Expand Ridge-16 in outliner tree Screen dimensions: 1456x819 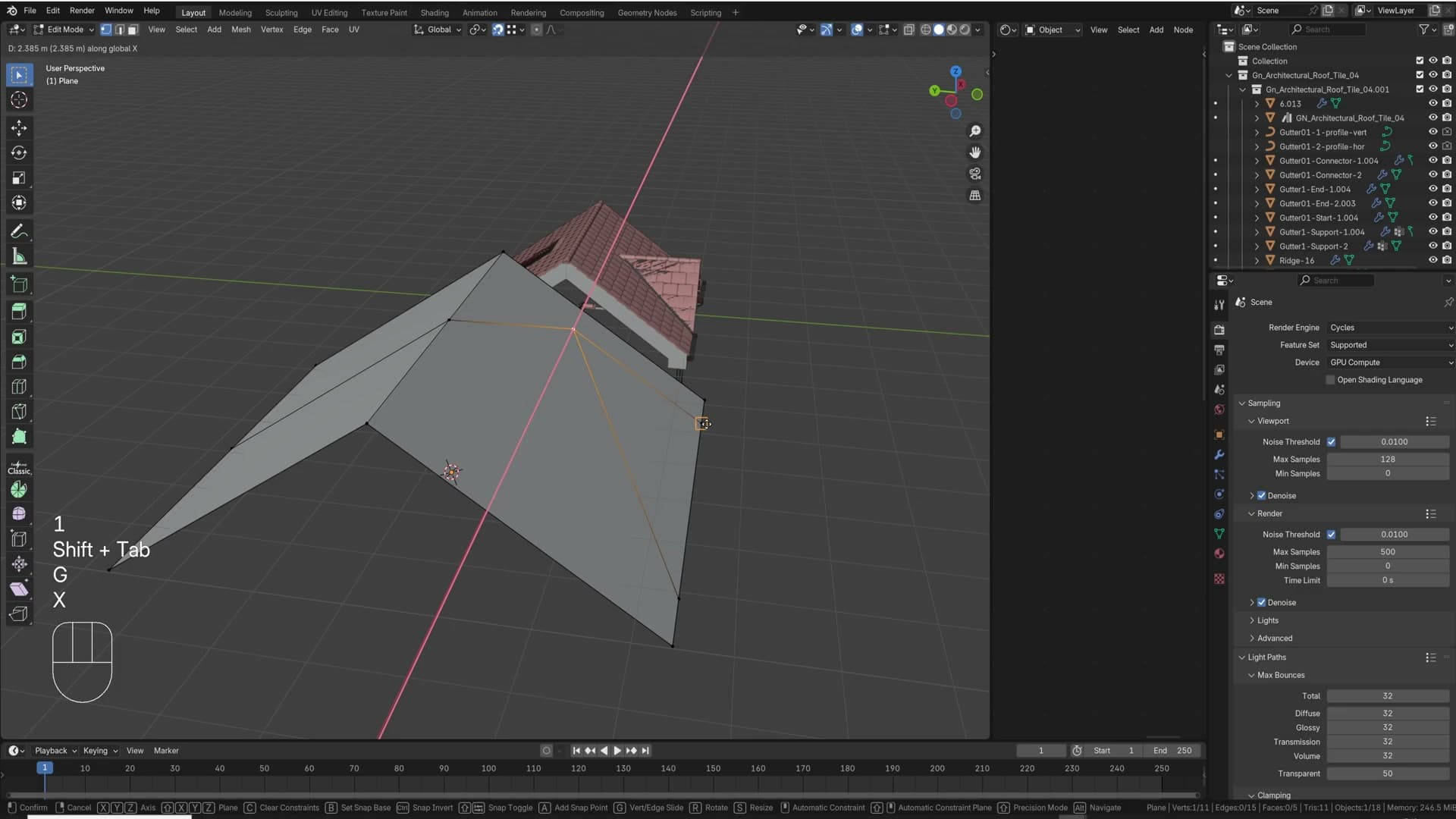pyautogui.click(x=1257, y=260)
